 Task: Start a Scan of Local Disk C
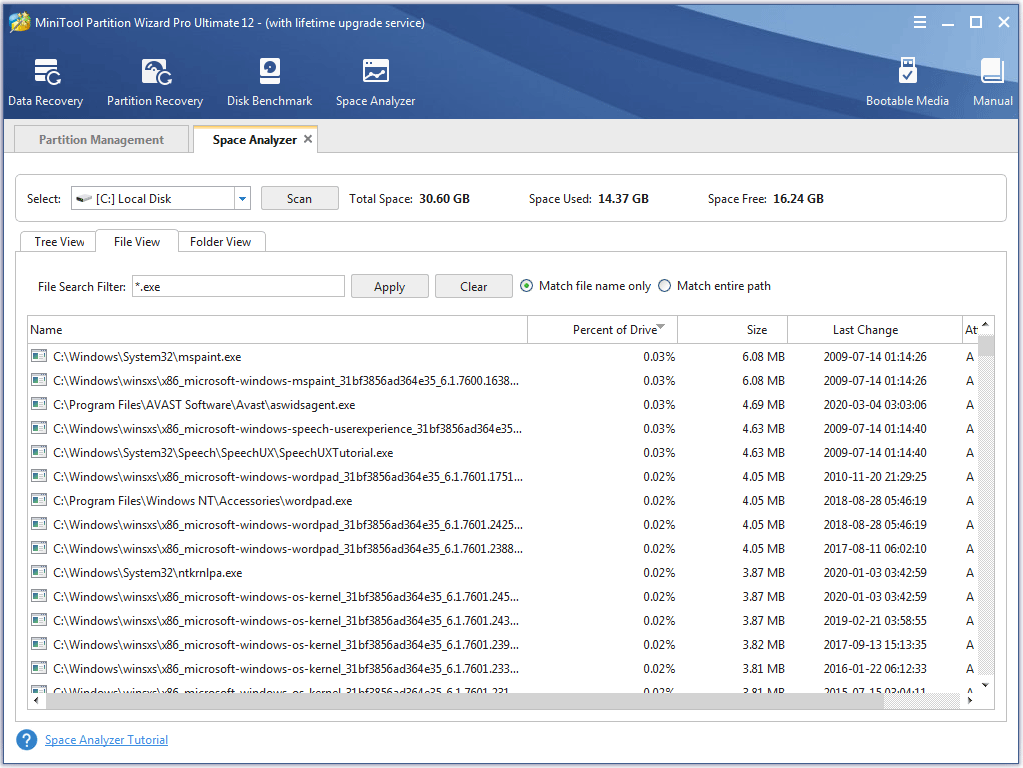299,198
